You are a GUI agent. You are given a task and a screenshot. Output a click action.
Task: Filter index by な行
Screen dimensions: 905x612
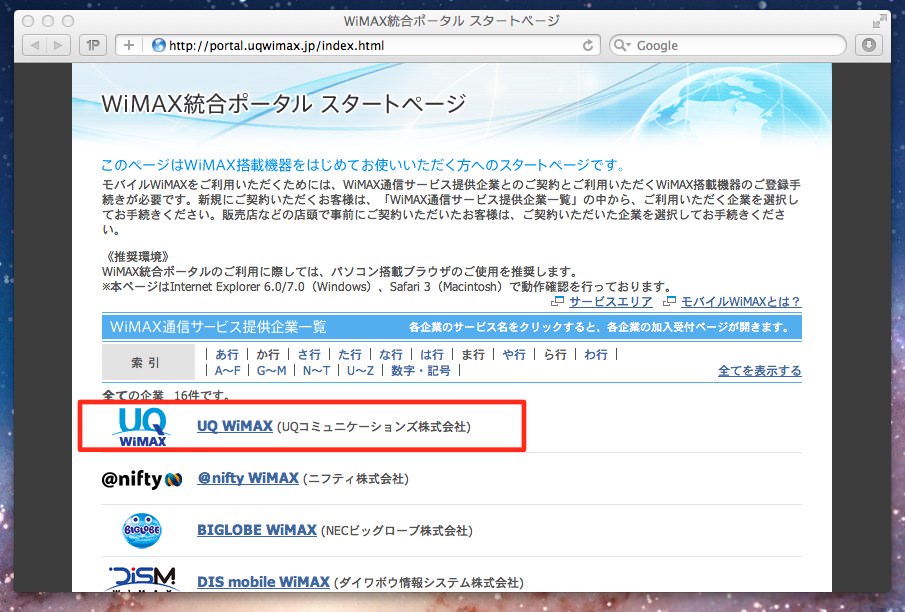pos(391,354)
